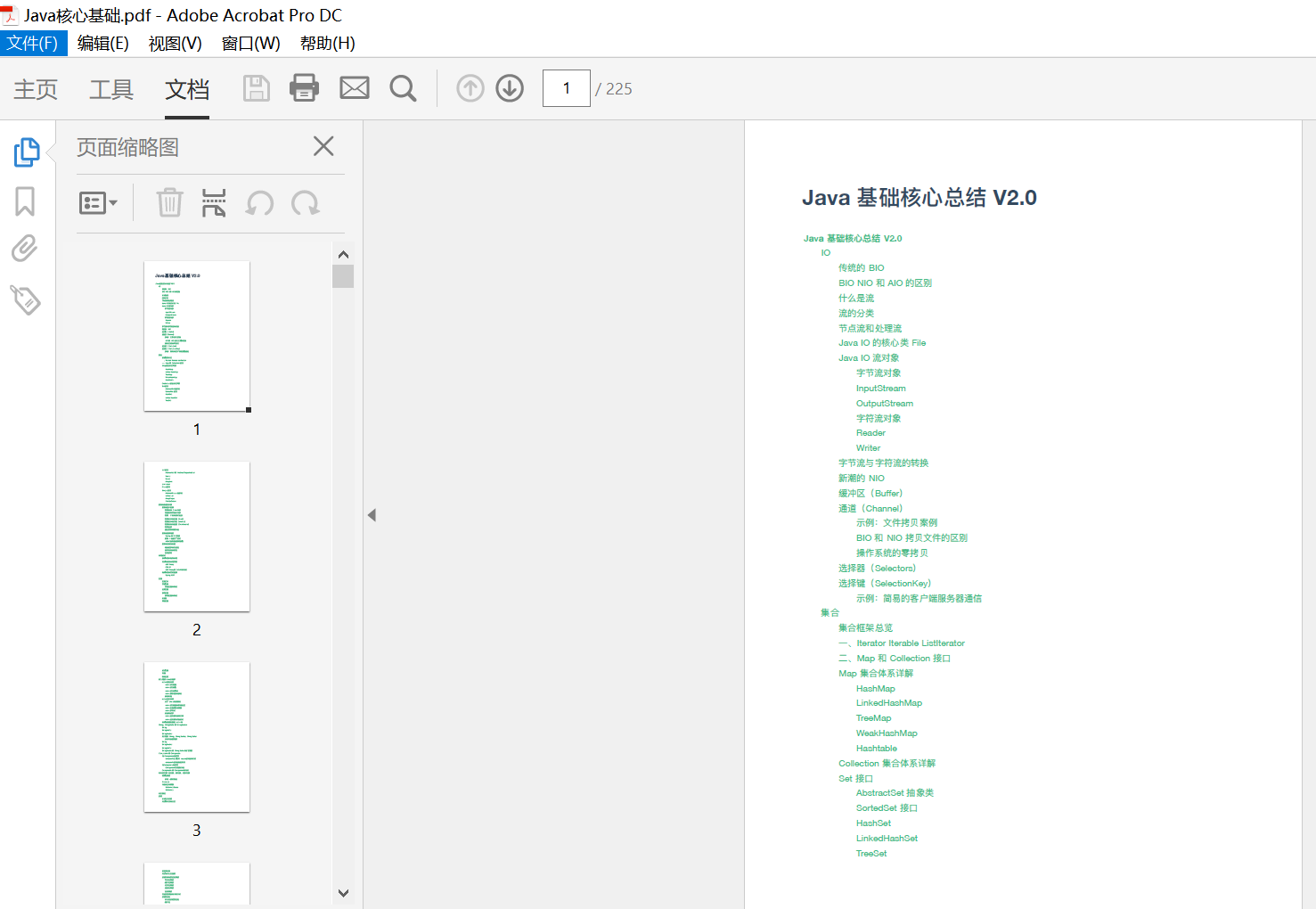Open the Tags panel icon
The width and height of the screenshot is (1316, 909).
click(25, 299)
